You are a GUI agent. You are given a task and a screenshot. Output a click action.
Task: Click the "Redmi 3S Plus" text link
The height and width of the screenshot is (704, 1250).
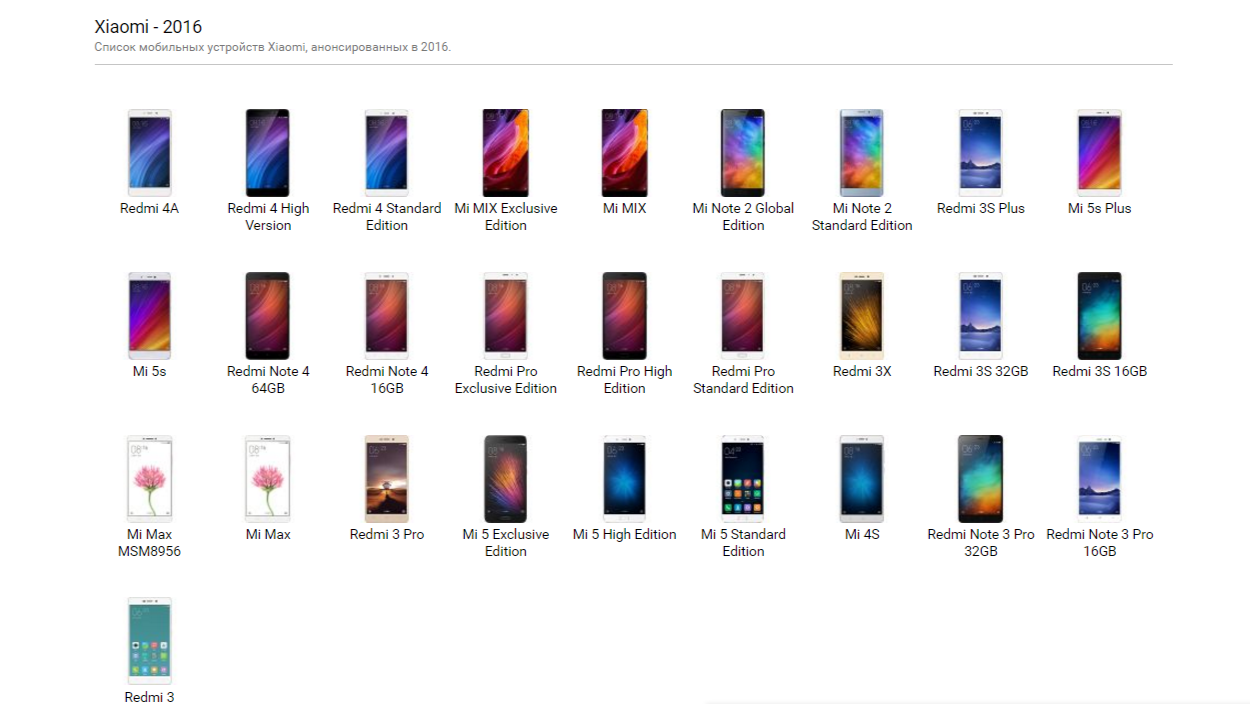[x=981, y=209]
